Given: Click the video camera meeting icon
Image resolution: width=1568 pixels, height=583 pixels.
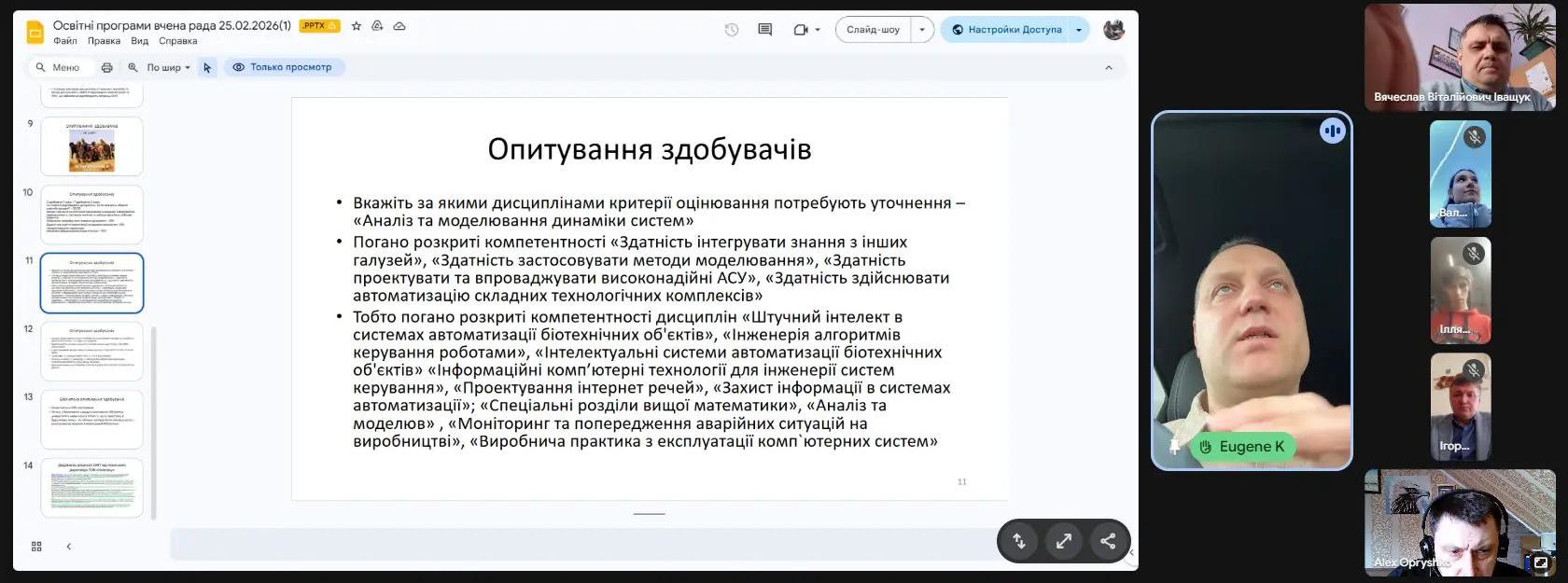Looking at the screenshot, I should coord(801,30).
